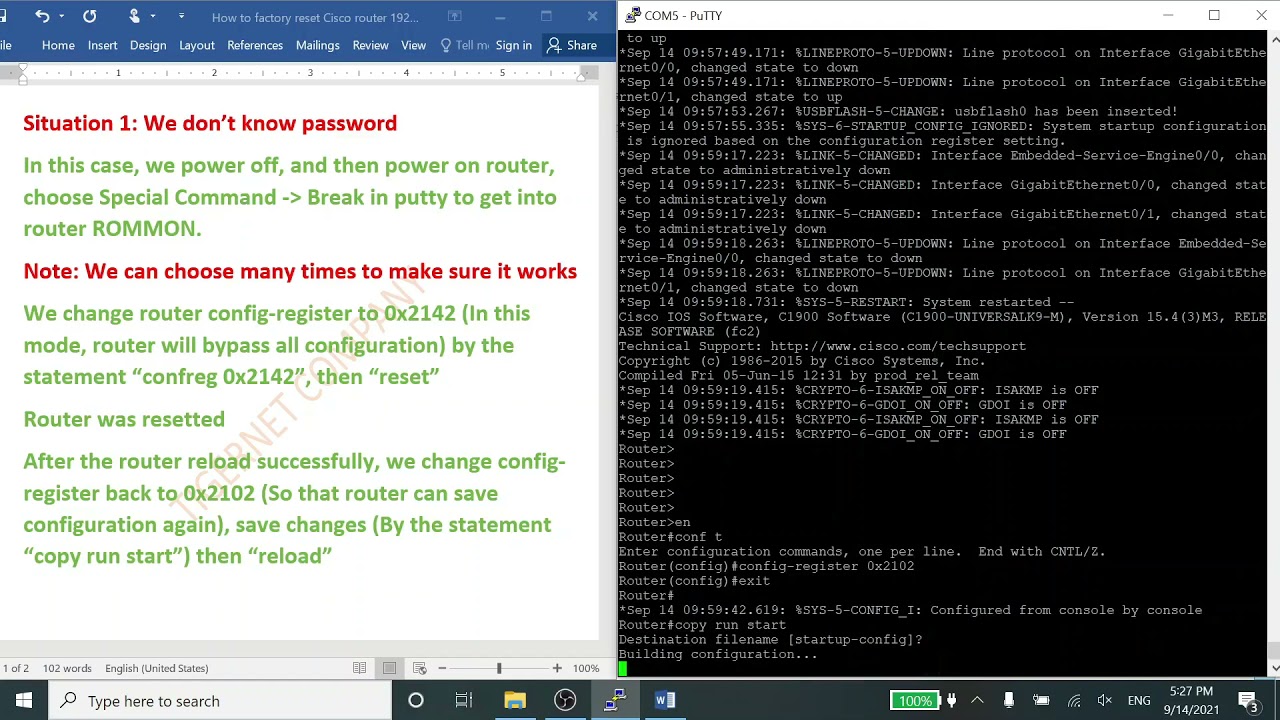Click the zoom slider handle
The height and width of the screenshot is (720, 1280).
(x=499, y=668)
